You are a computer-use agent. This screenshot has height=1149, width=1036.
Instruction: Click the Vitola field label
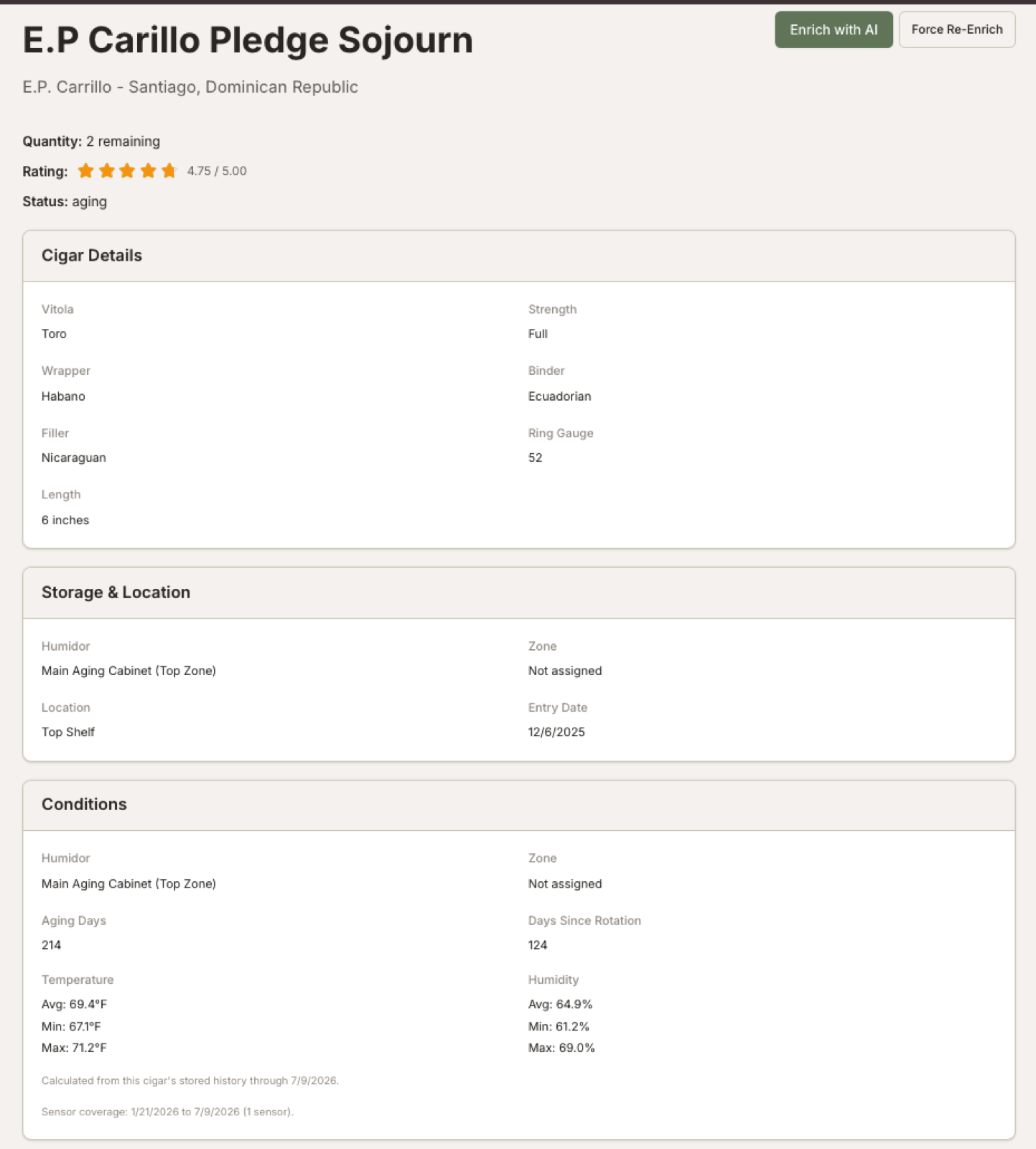tap(57, 310)
